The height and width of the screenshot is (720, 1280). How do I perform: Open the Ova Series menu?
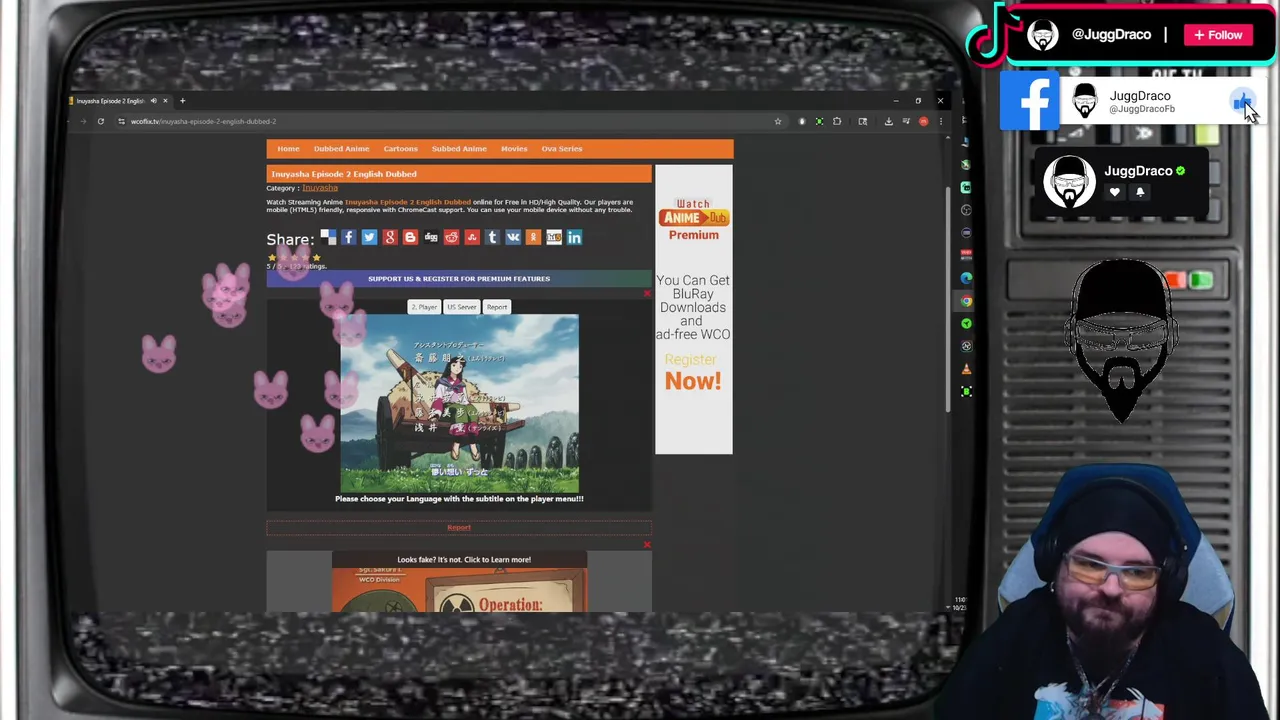point(562,148)
